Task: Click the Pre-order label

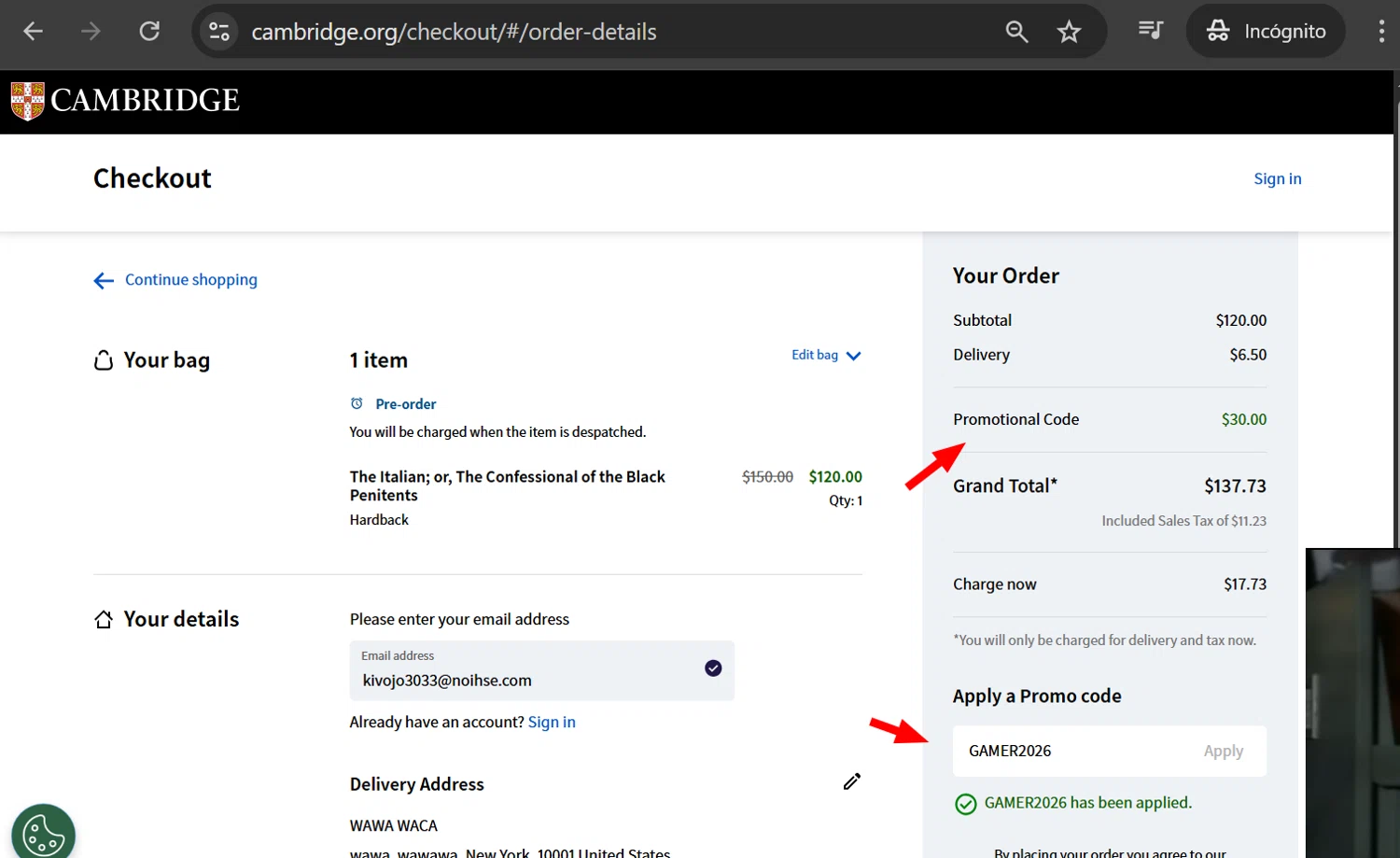Action: pyautogui.click(x=405, y=404)
